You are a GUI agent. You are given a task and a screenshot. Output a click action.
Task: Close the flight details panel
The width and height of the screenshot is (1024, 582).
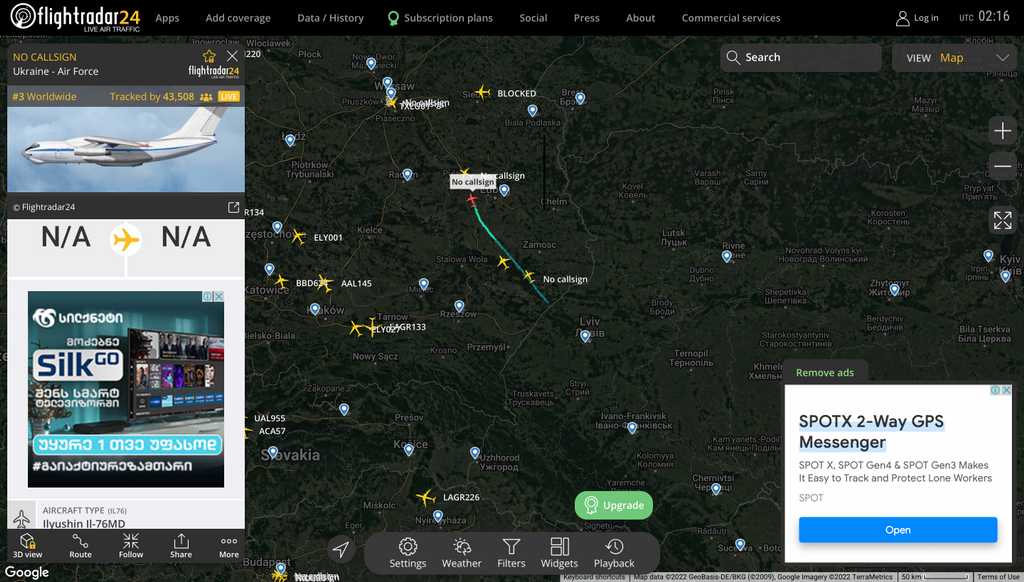pyautogui.click(x=232, y=56)
